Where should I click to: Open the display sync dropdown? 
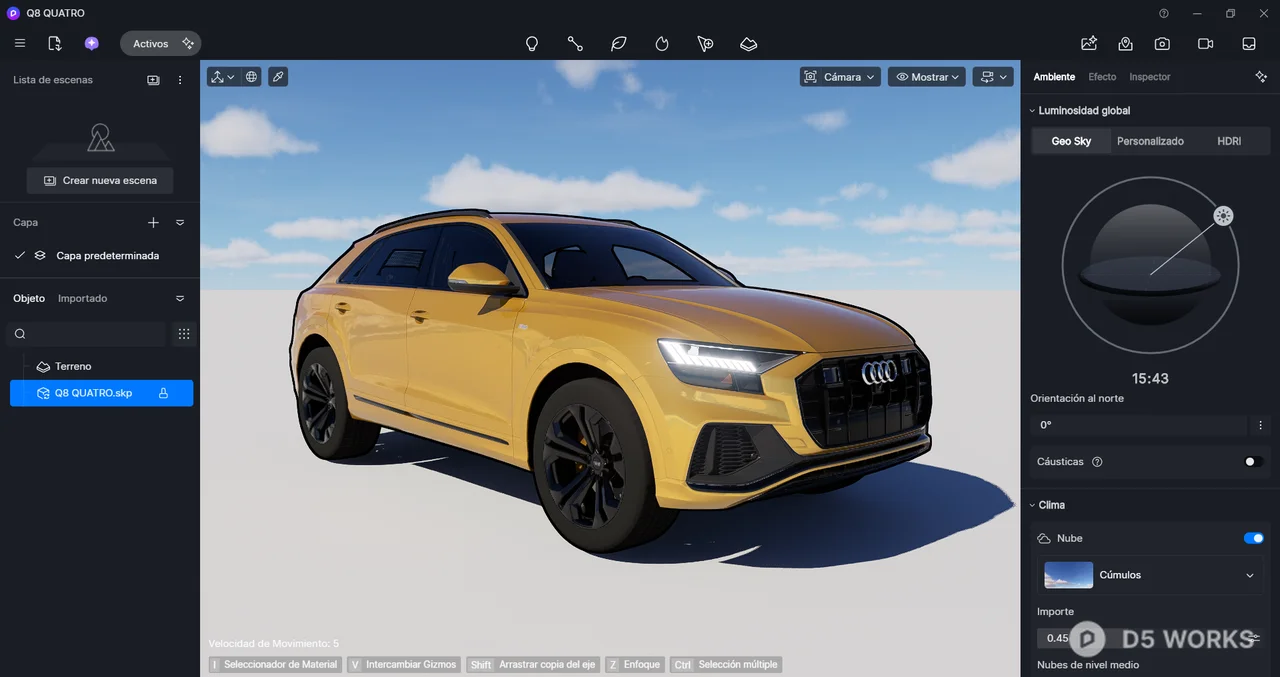993,77
